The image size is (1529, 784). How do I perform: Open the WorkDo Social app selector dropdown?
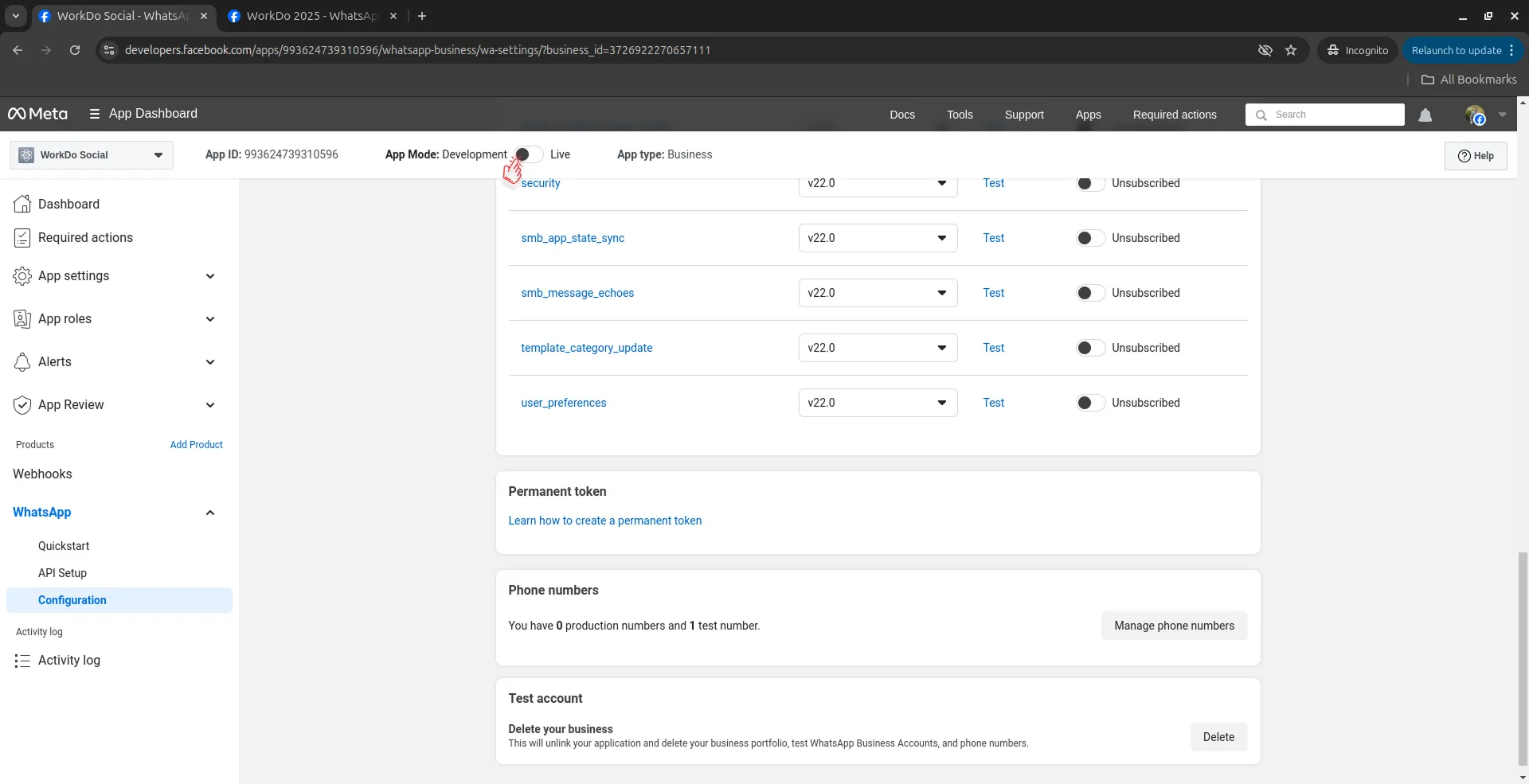pyautogui.click(x=92, y=155)
